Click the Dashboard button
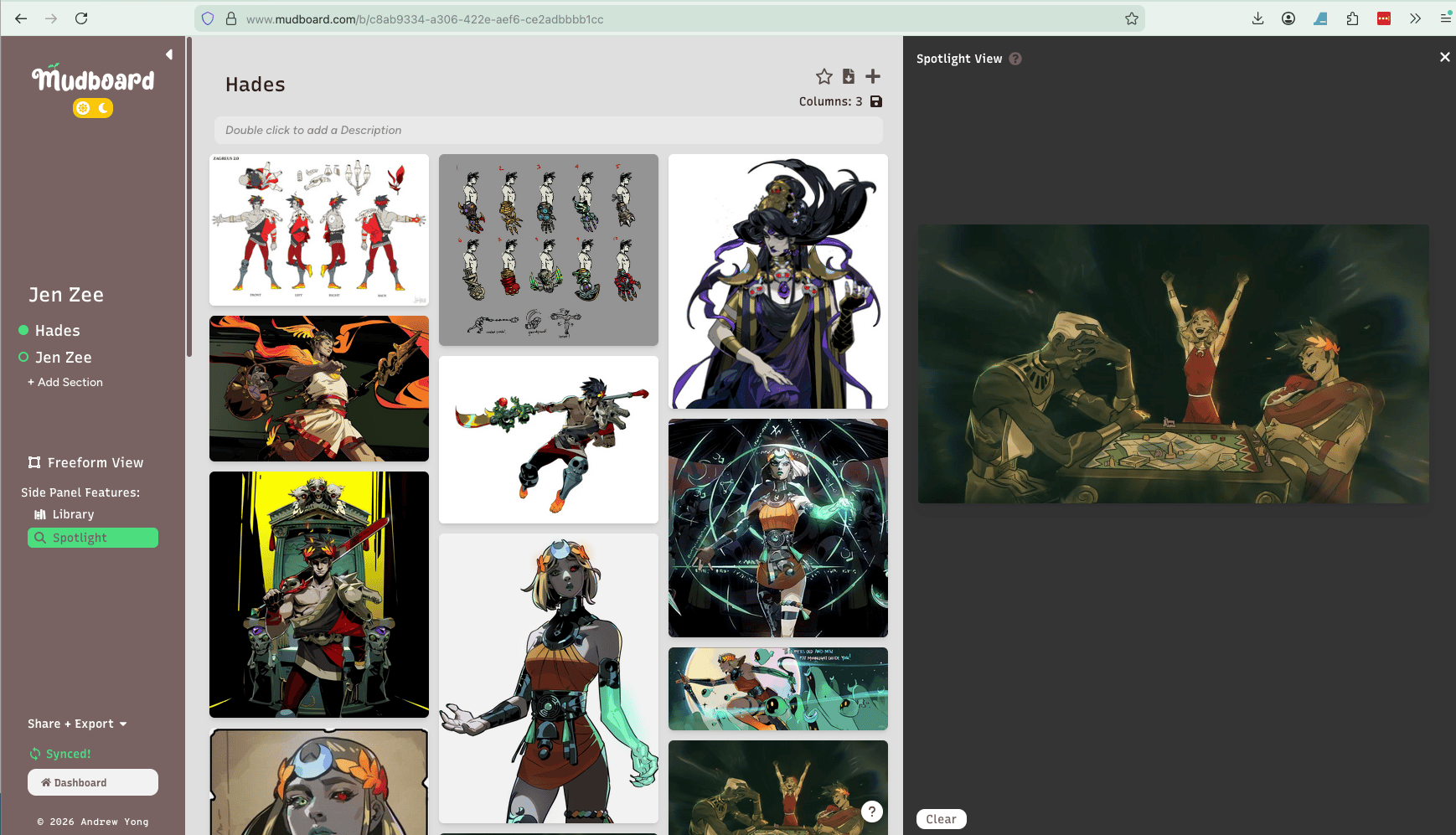The image size is (1456, 835). tap(93, 782)
